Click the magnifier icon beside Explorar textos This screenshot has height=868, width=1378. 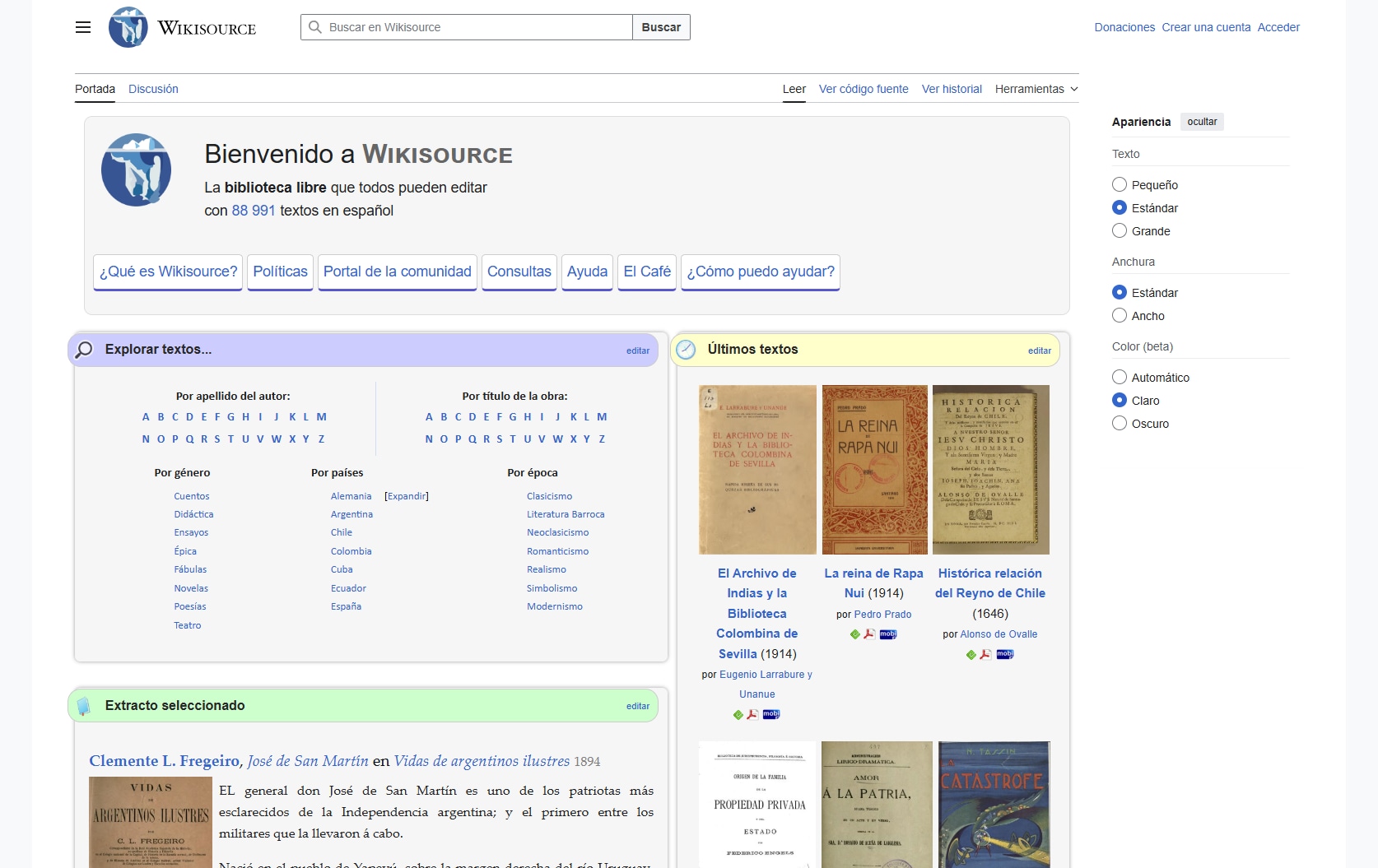(84, 350)
